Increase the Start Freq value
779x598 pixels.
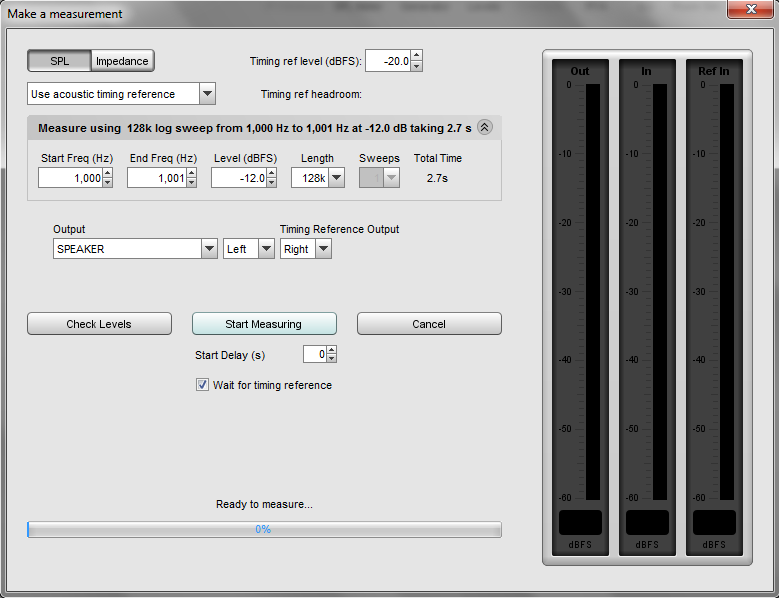pos(107,173)
